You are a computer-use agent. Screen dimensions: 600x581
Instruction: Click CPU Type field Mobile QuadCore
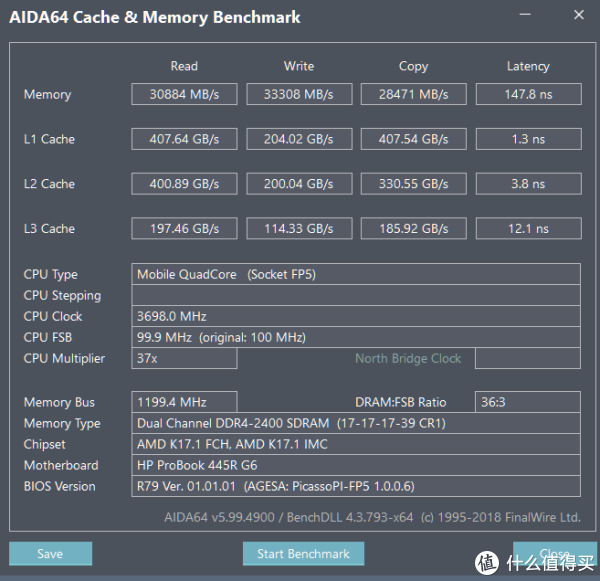(x=356, y=274)
